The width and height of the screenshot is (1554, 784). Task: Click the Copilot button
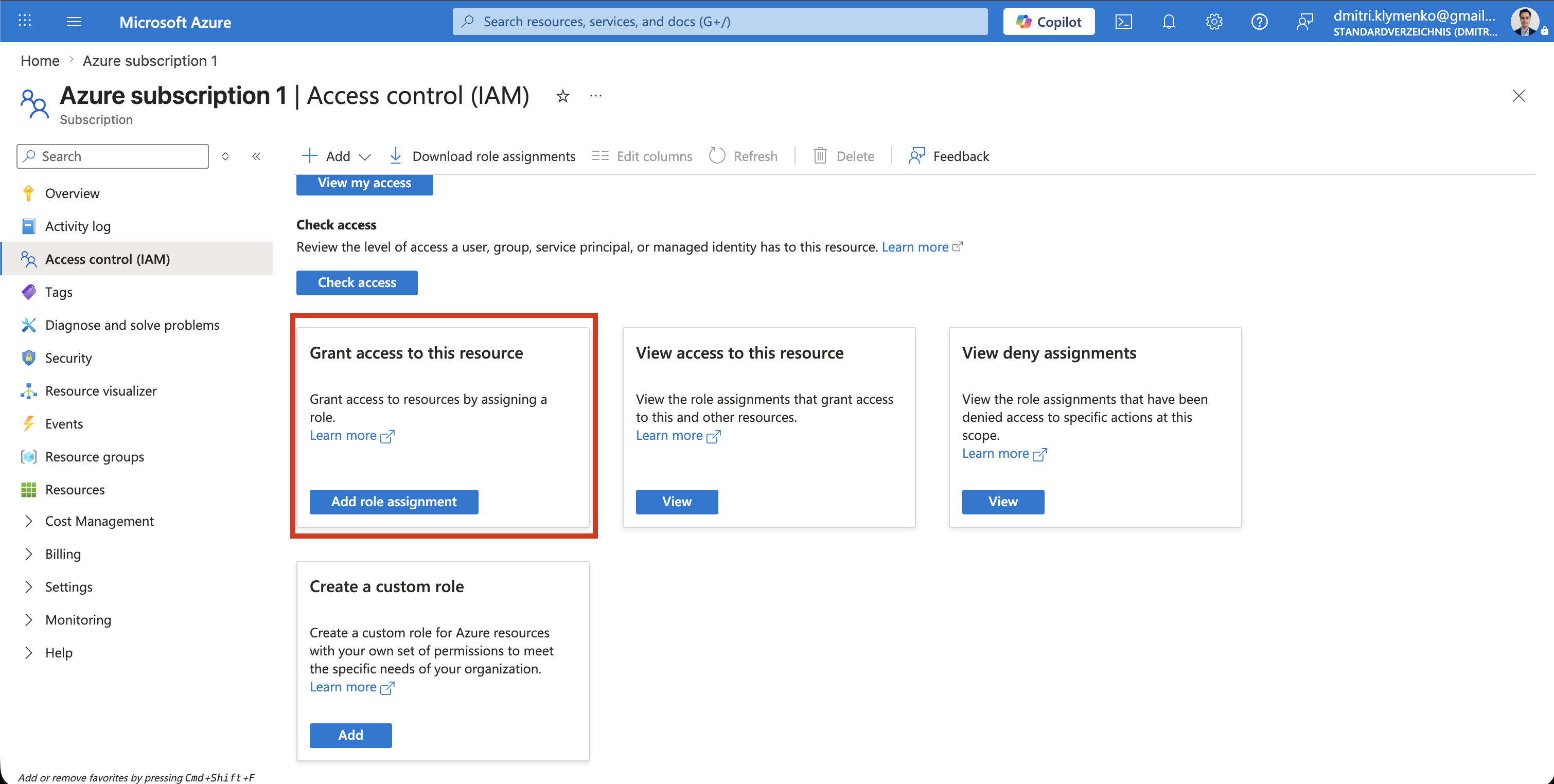tap(1049, 22)
